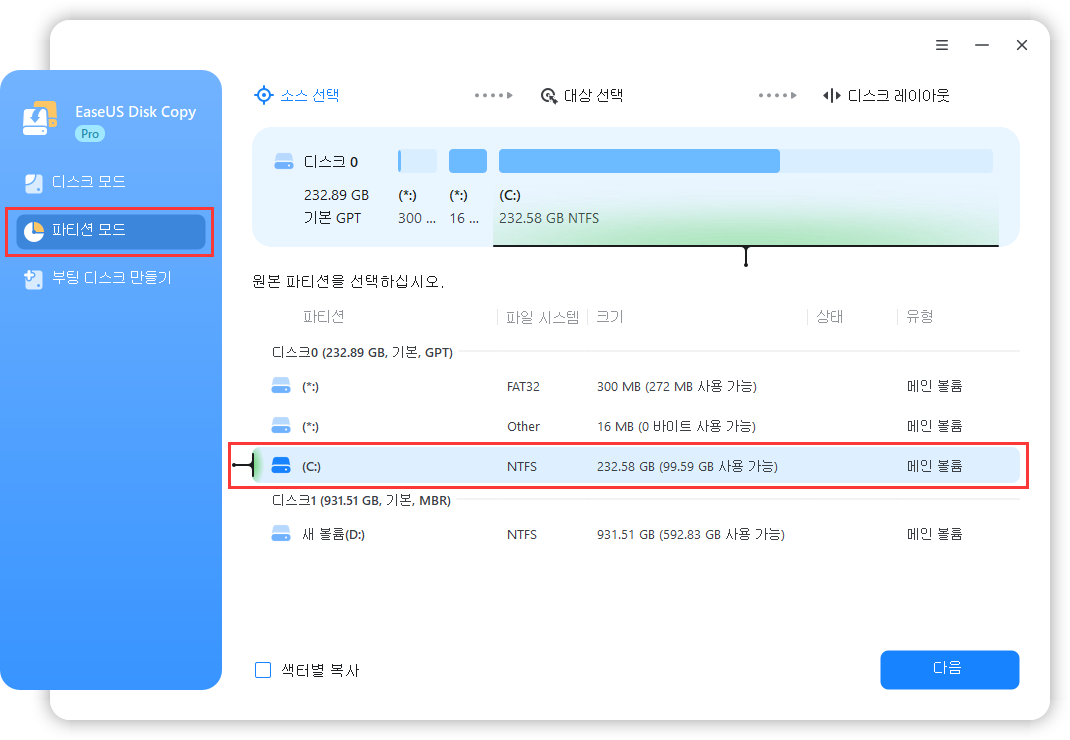Open the hamburger menu
1070x740 pixels.
coord(941,45)
